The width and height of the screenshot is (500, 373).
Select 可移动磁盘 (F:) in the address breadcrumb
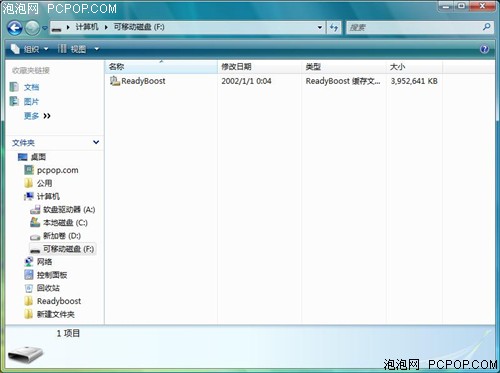click(x=139, y=27)
